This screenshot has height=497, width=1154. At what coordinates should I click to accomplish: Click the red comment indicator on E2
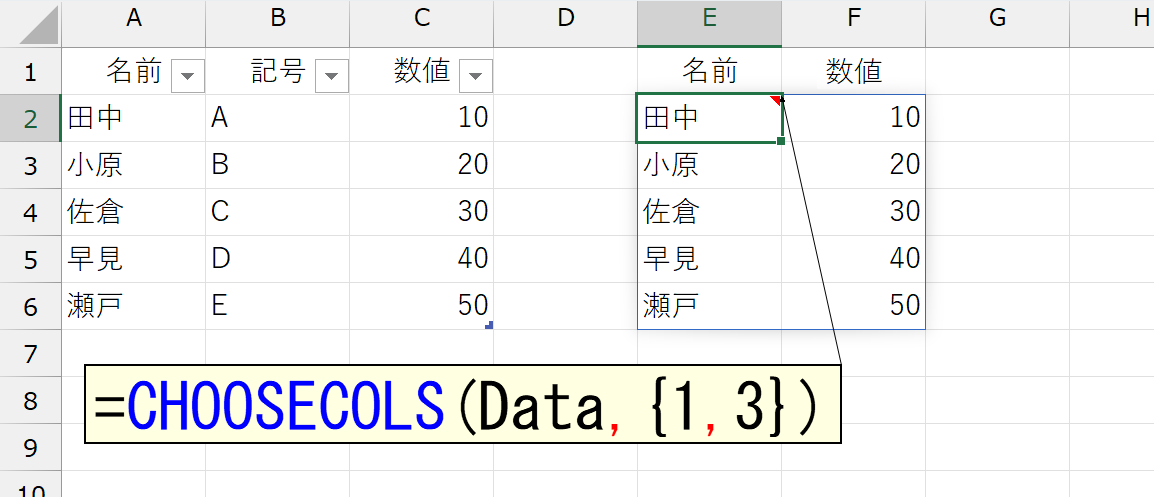(x=776, y=99)
